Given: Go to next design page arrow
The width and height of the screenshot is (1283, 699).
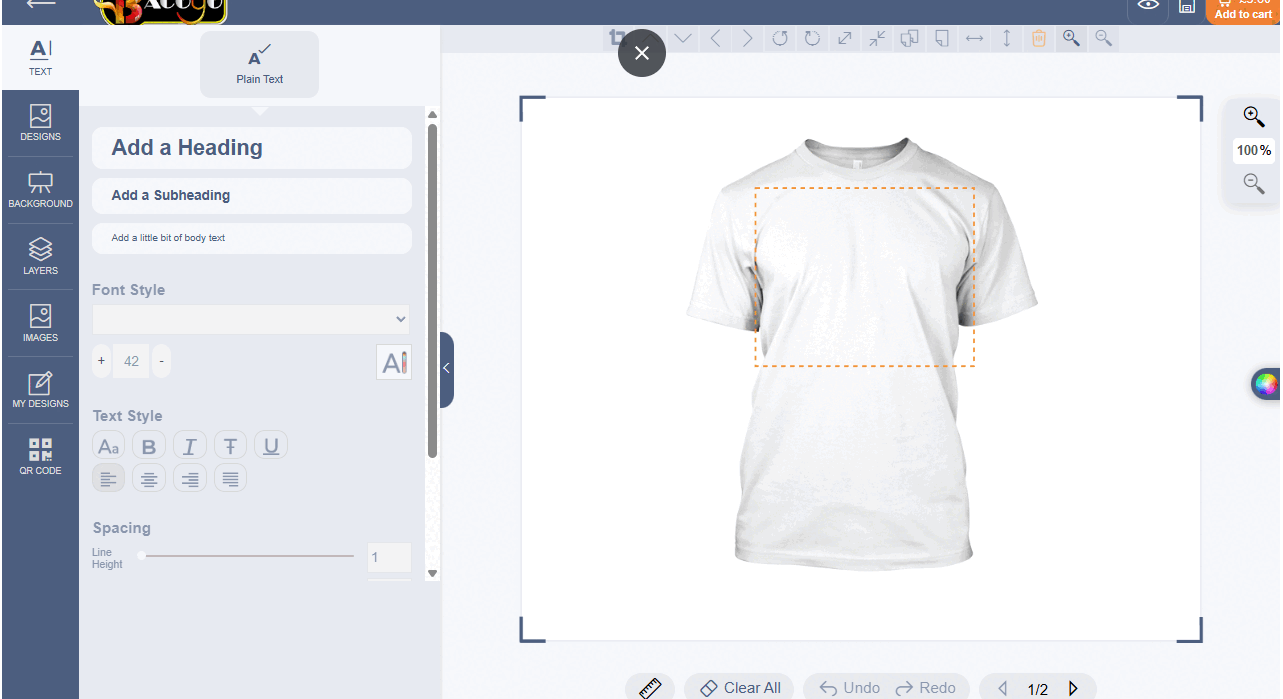Looking at the screenshot, I should pyautogui.click(x=1073, y=688).
